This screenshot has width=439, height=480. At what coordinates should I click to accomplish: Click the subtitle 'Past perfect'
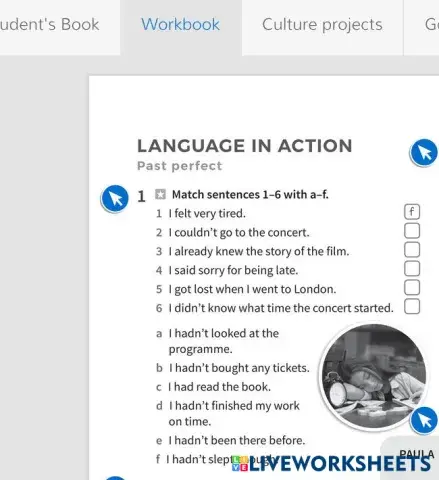click(x=180, y=166)
